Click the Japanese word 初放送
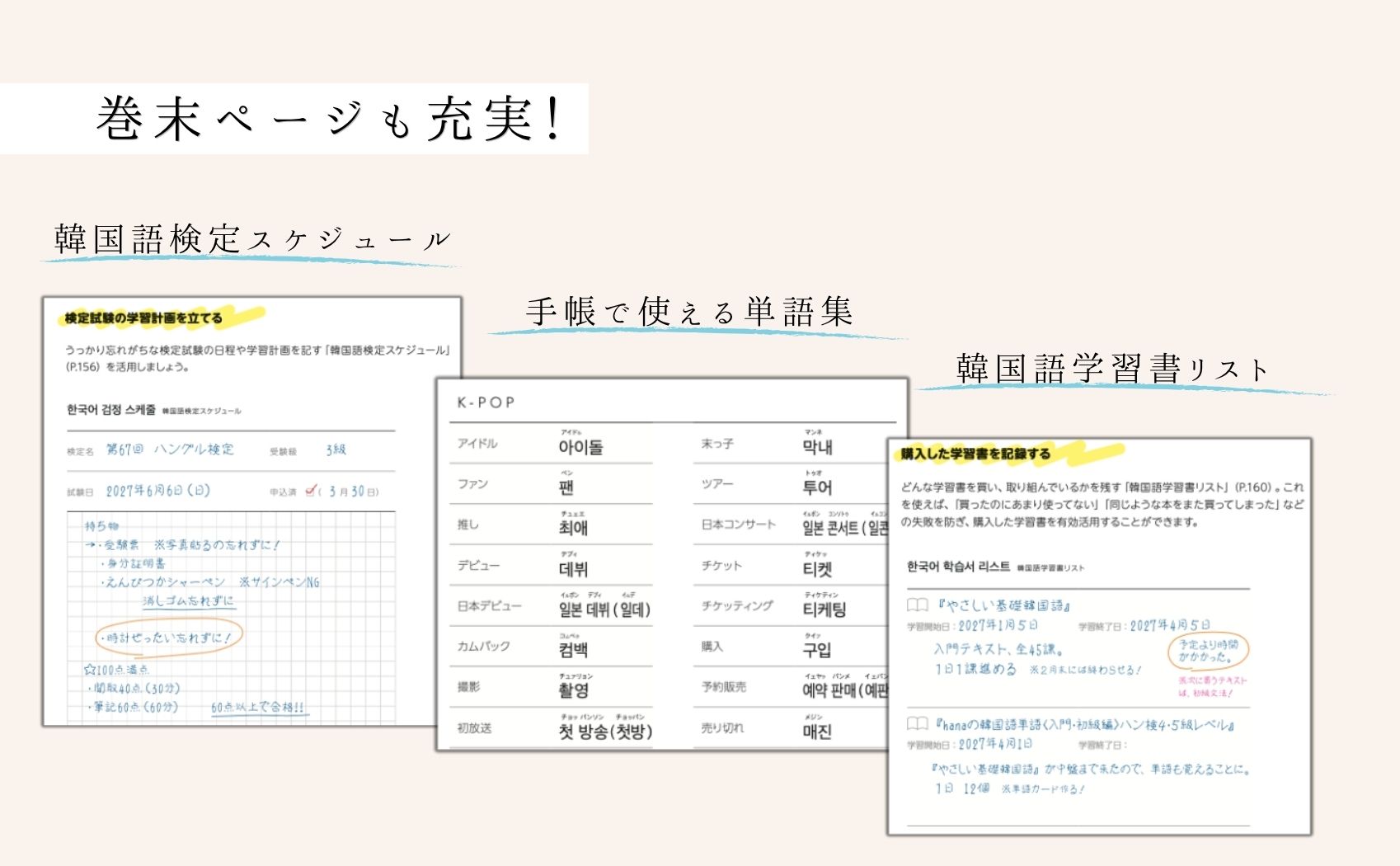This screenshot has height=866, width=1400. tap(474, 728)
